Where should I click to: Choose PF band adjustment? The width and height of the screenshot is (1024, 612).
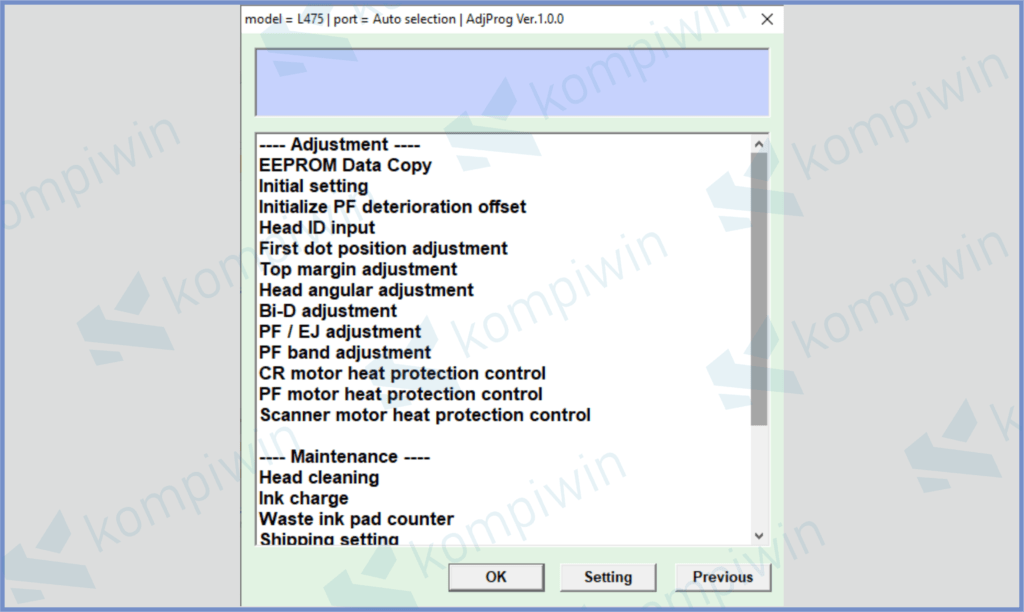click(x=344, y=353)
